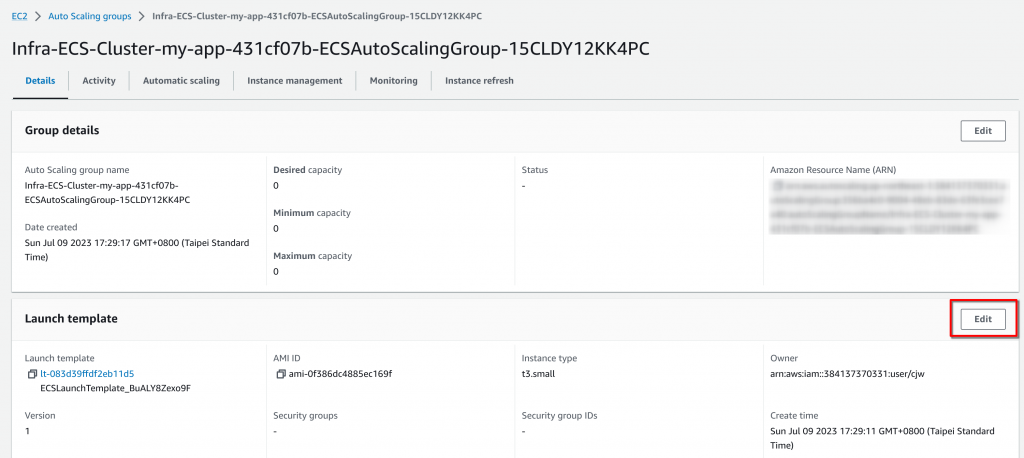Open launch template lt-083d39ffdf2eb11d5 link

87,374
